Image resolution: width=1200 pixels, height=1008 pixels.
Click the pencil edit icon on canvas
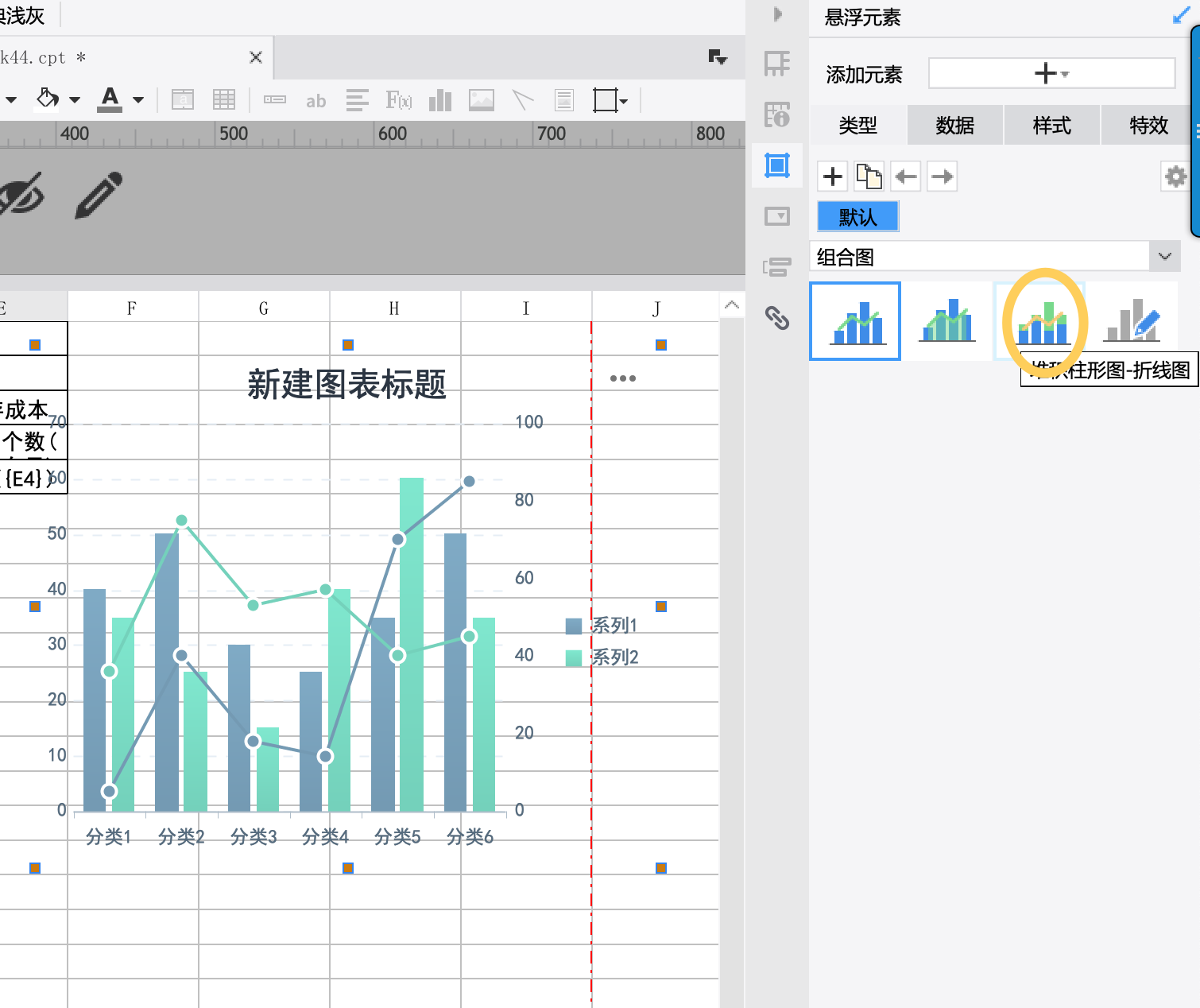point(99,195)
